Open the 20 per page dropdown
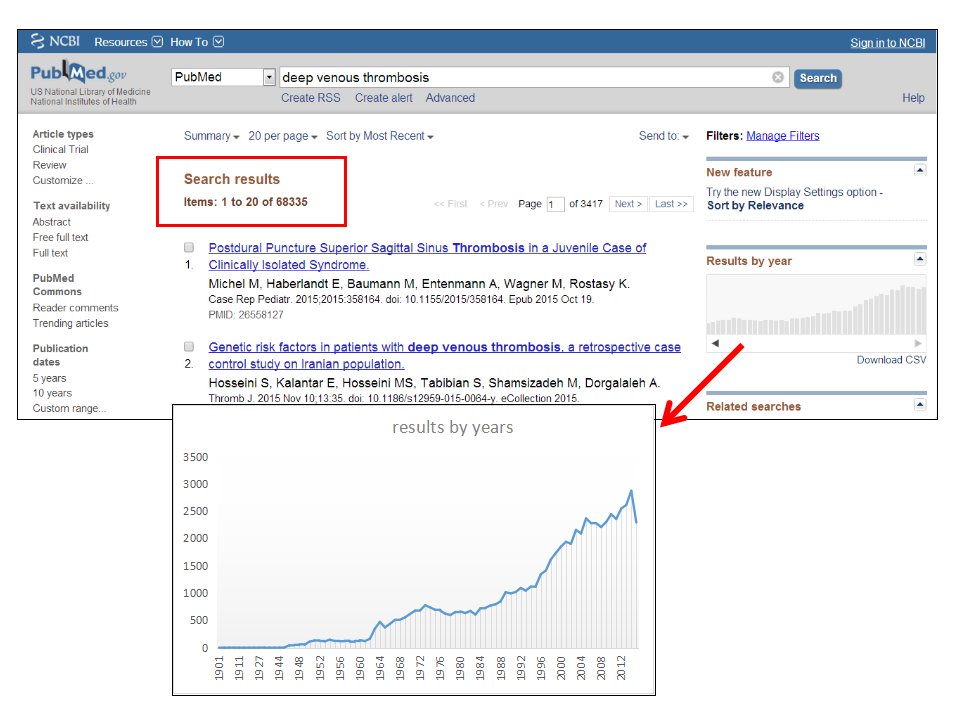 click(283, 136)
